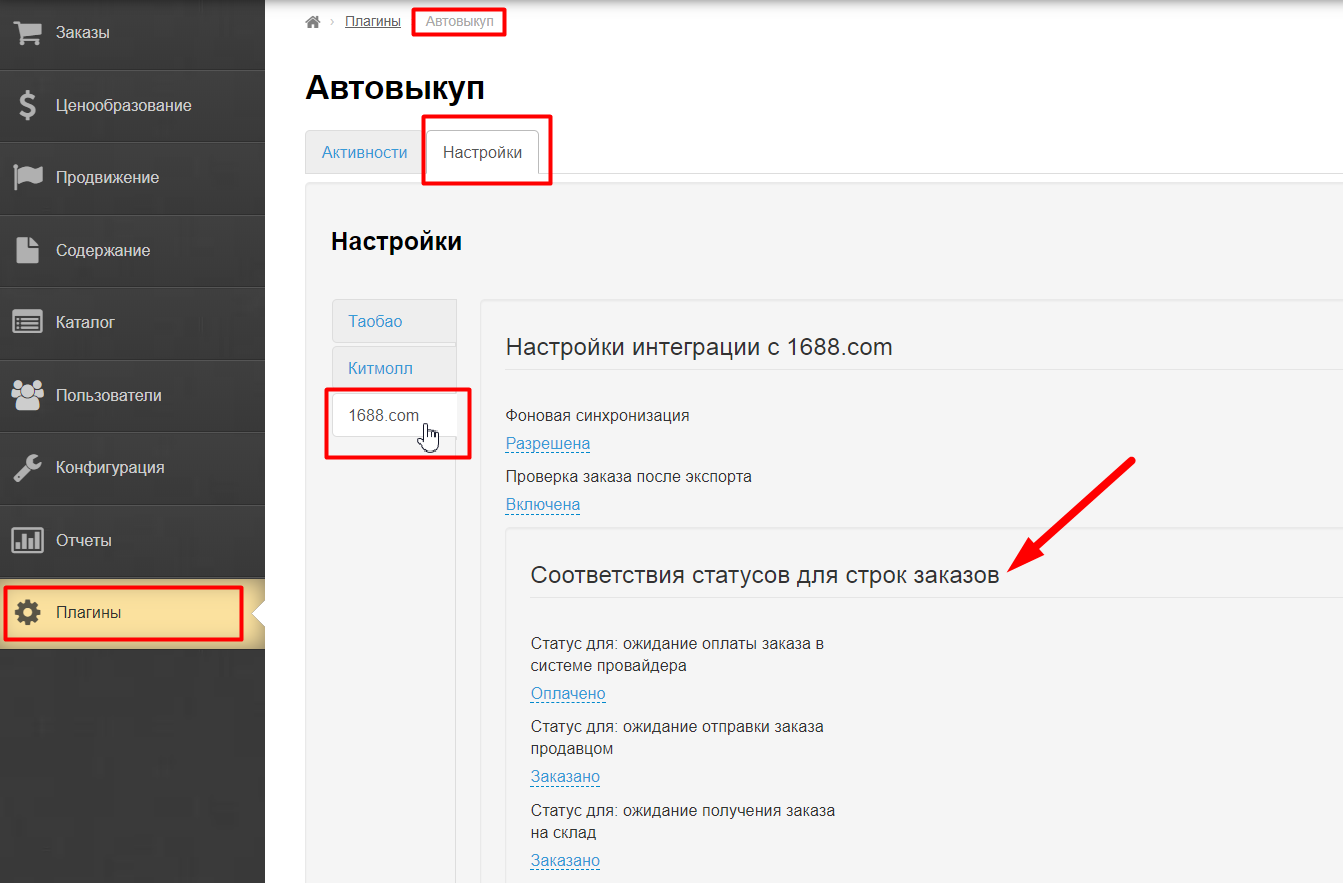Screen dimensions: 1343x883
Task: Open Заказано status for ожидание отправки
Action: coord(564,777)
